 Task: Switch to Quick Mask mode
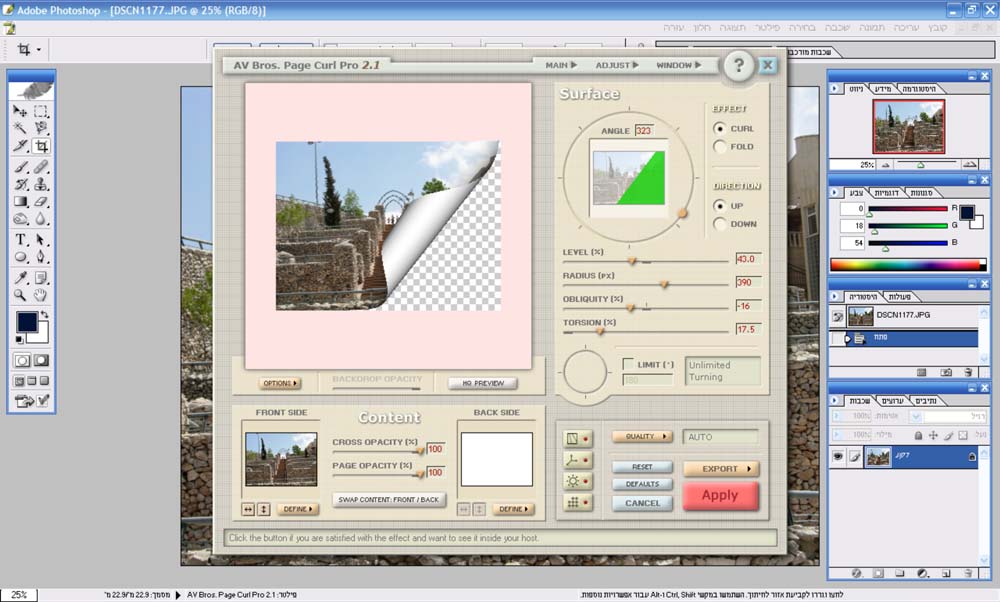coord(41,360)
